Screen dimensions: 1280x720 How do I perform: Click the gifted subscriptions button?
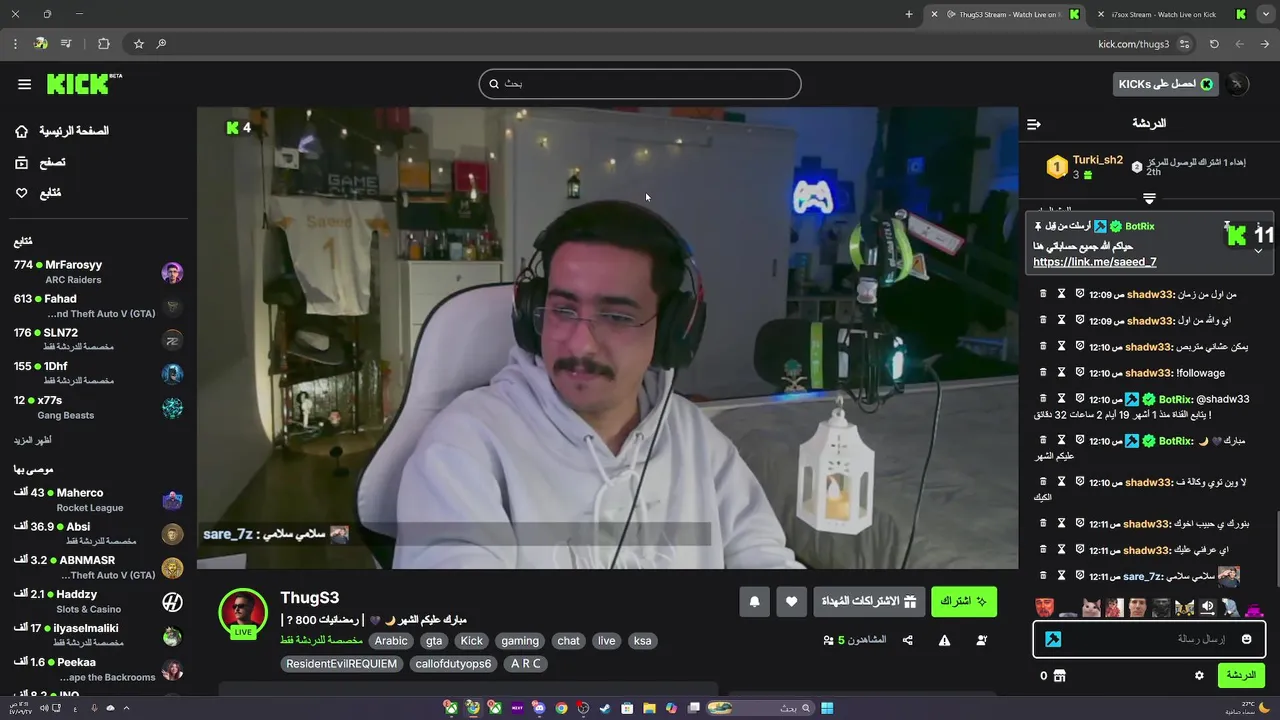pyautogui.click(x=869, y=601)
